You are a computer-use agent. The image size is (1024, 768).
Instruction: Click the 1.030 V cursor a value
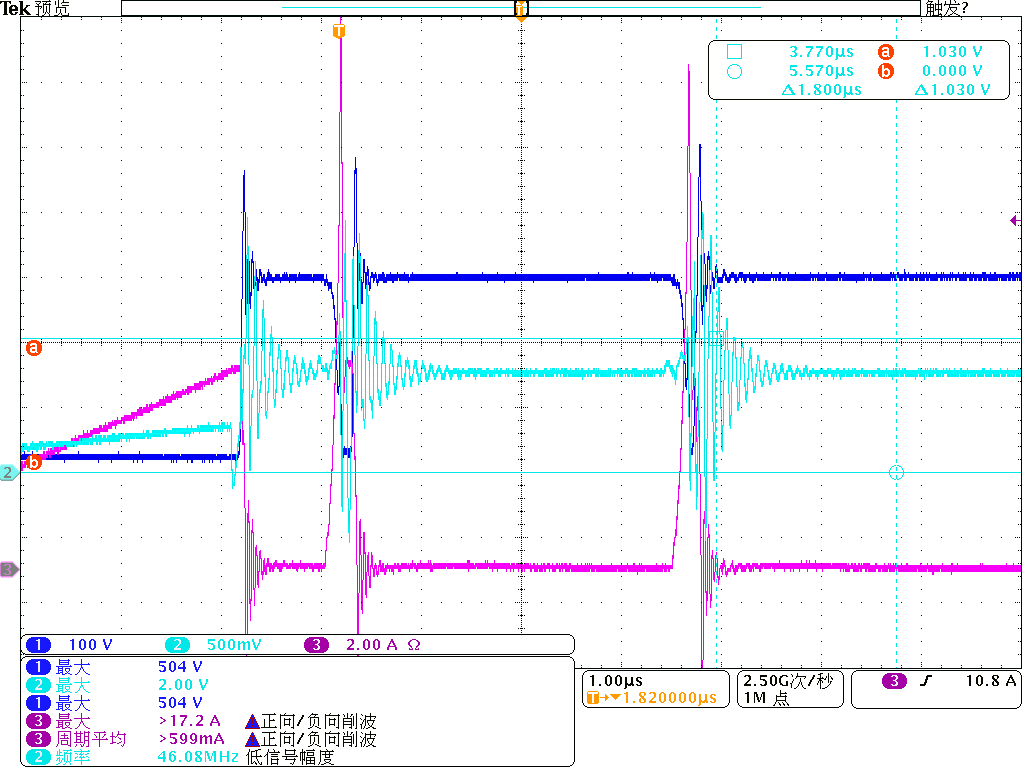952,52
